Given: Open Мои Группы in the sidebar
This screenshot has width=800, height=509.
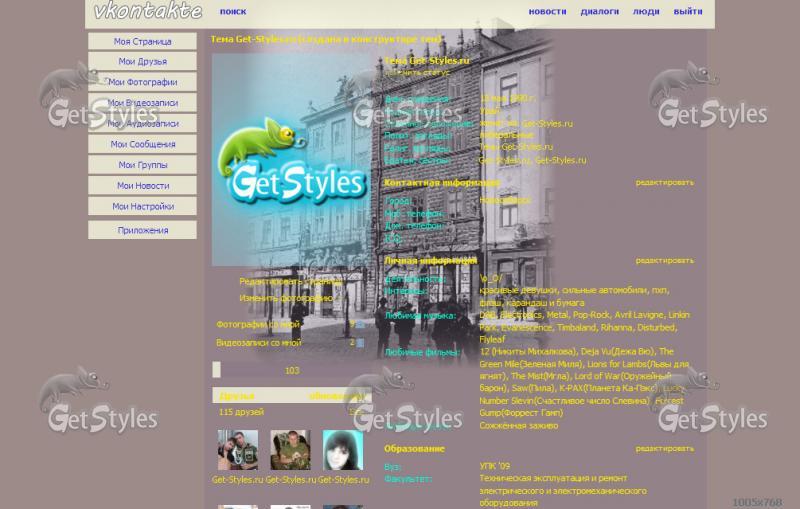Looking at the screenshot, I should 142,165.
